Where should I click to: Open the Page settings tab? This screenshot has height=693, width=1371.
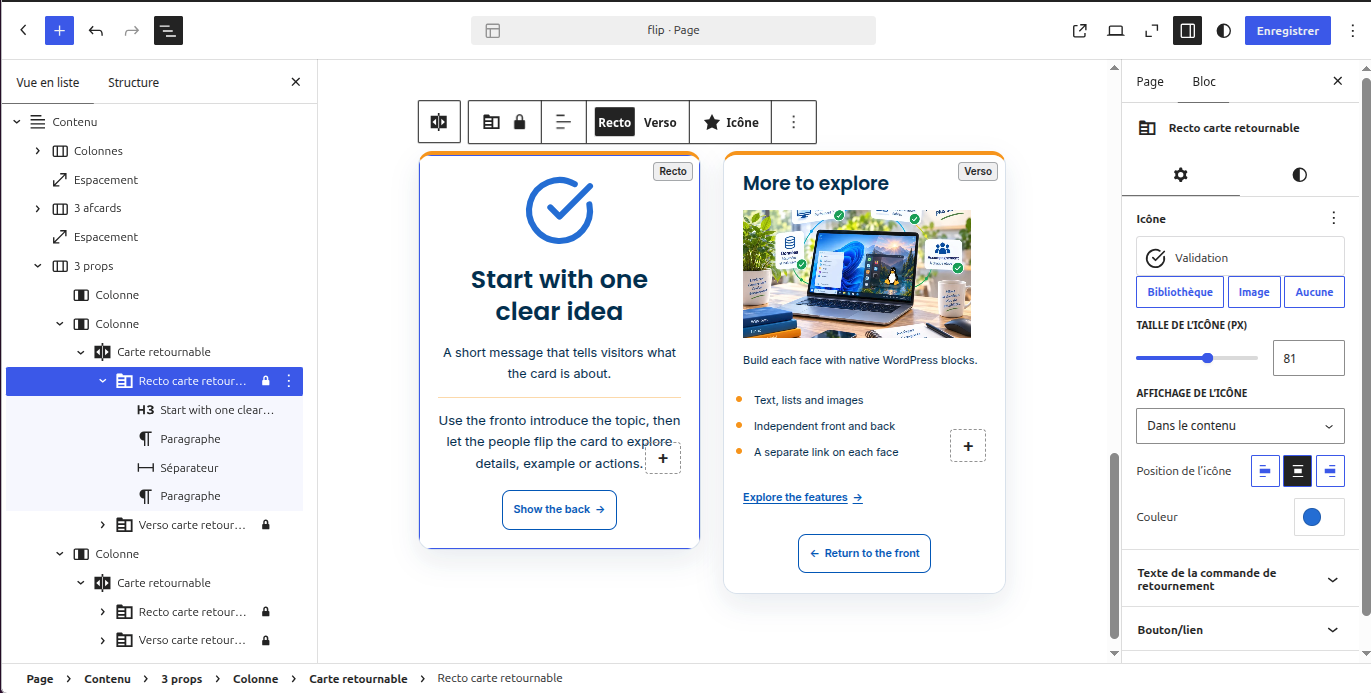pyautogui.click(x=1150, y=81)
